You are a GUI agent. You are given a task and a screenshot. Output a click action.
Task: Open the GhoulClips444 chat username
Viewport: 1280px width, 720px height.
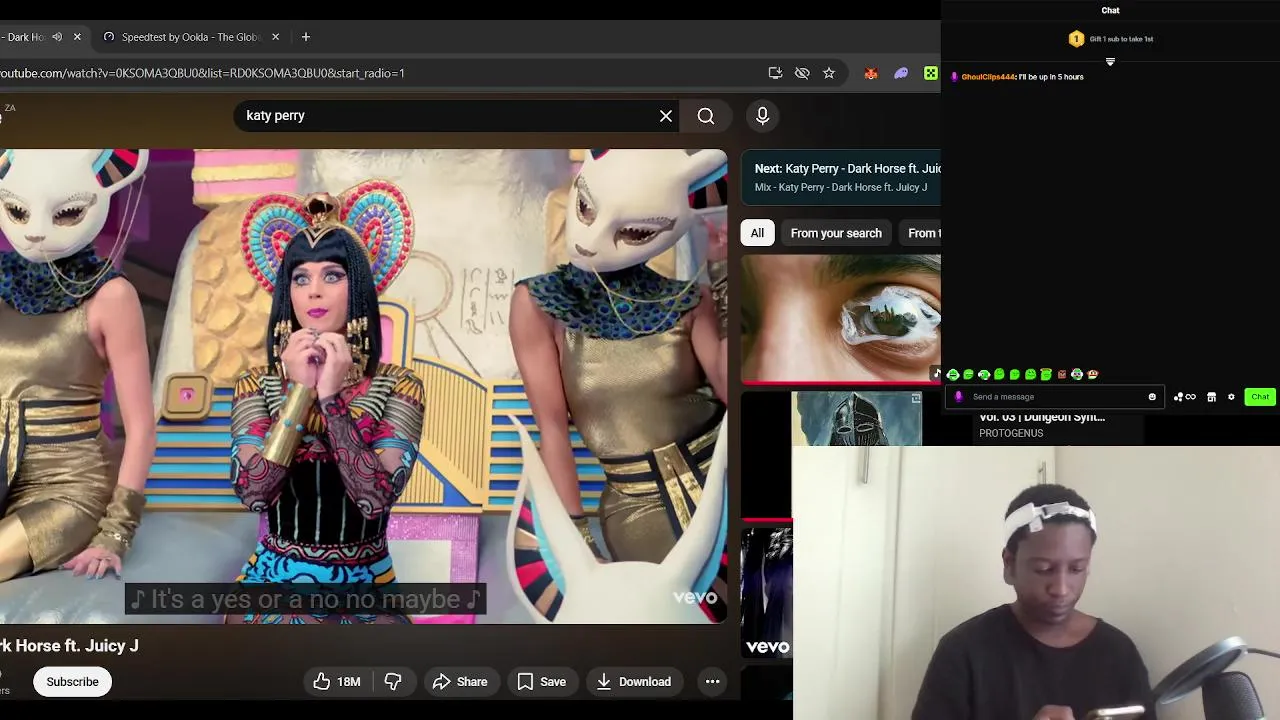(988, 77)
